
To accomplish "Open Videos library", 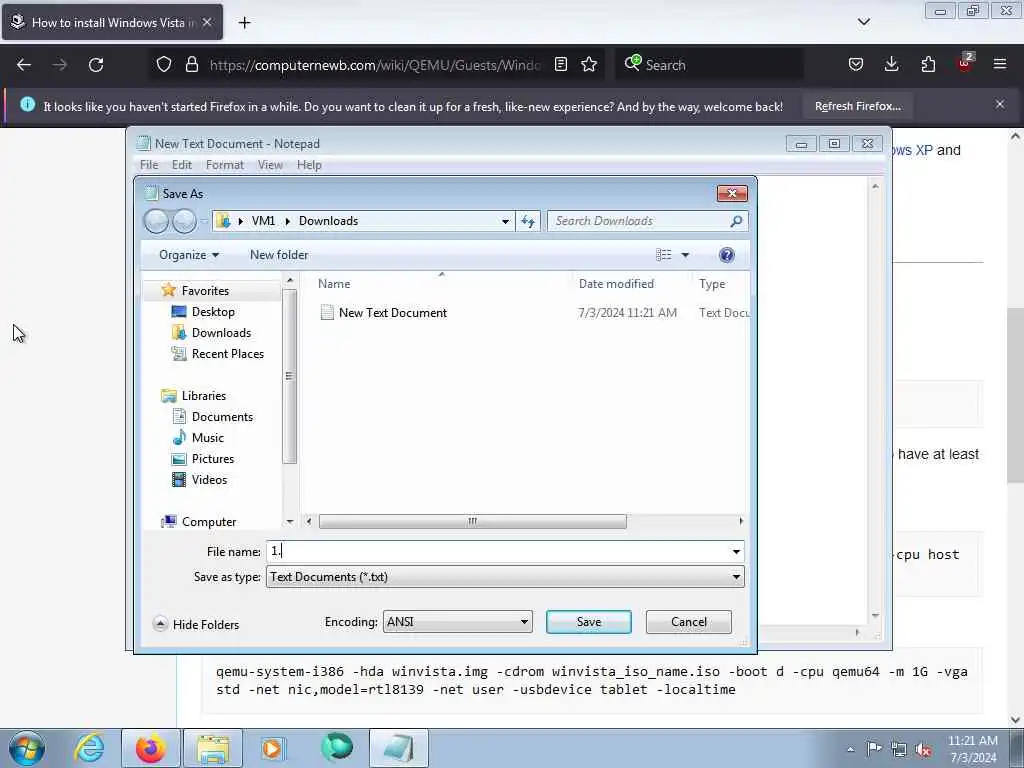I will (209, 479).
